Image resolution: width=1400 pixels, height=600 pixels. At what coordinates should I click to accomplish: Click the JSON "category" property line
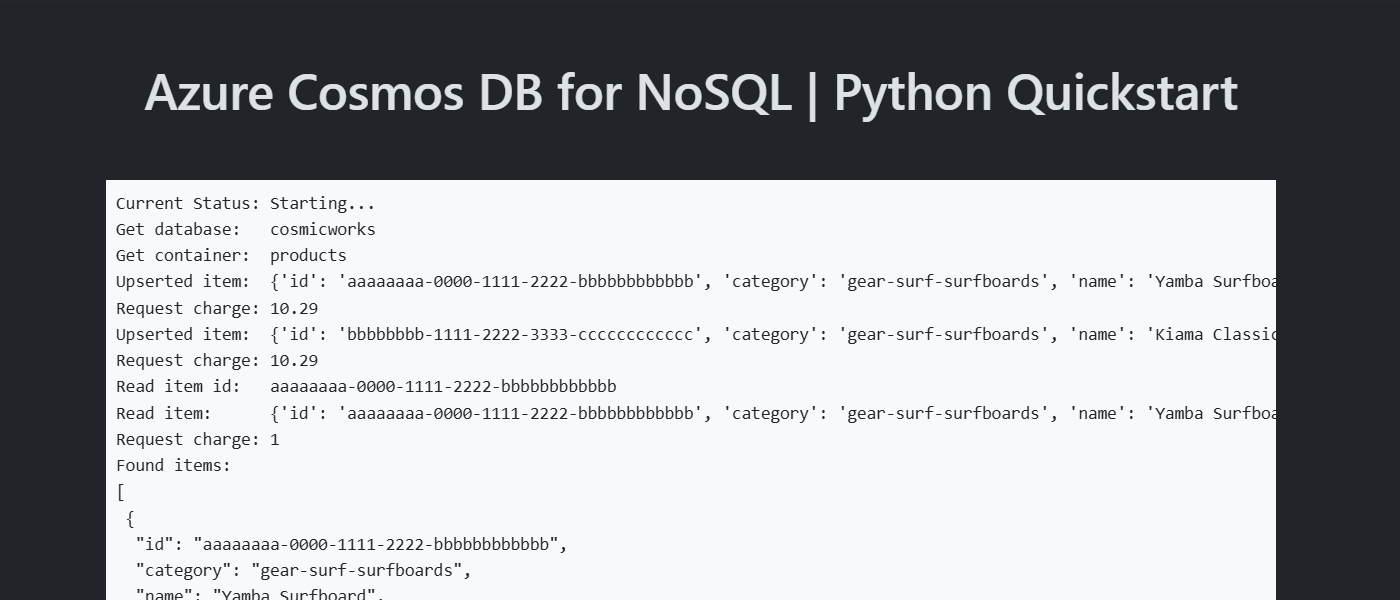[x=303, y=570]
